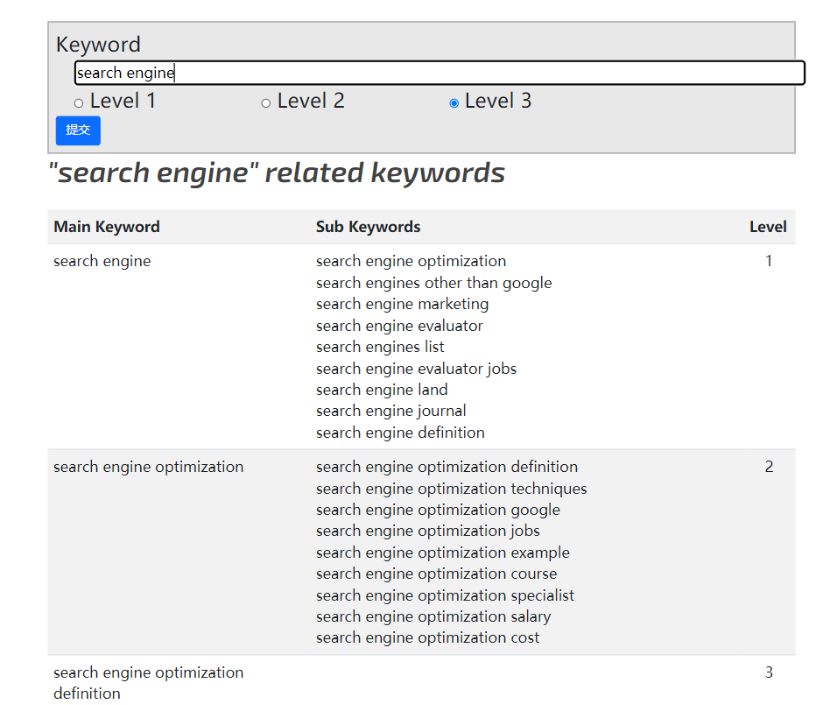Click the "search engine" related keywords heading
The width and height of the screenshot is (831, 705).
pyautogui.click(x=277, y=173)
